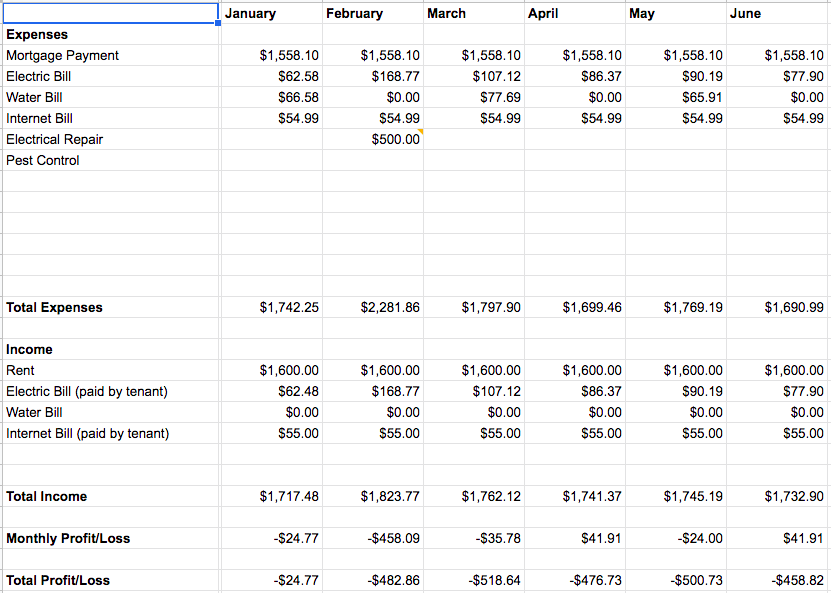Click January total income $1,717.48 cell
The height and width of the screenshot is (593, 831).
click(271, 497)
